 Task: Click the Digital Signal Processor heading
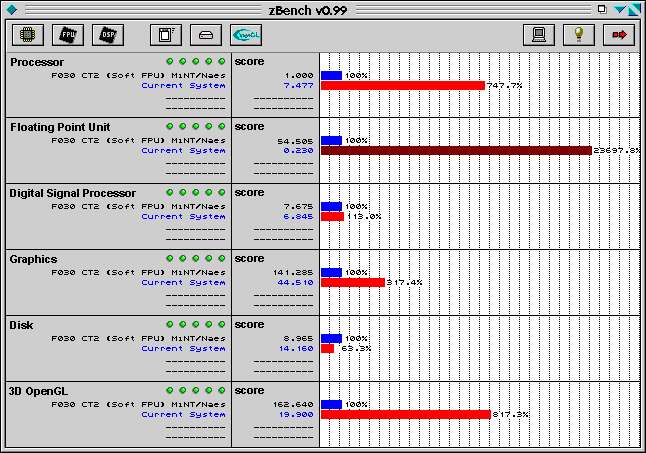coord(72,192)
